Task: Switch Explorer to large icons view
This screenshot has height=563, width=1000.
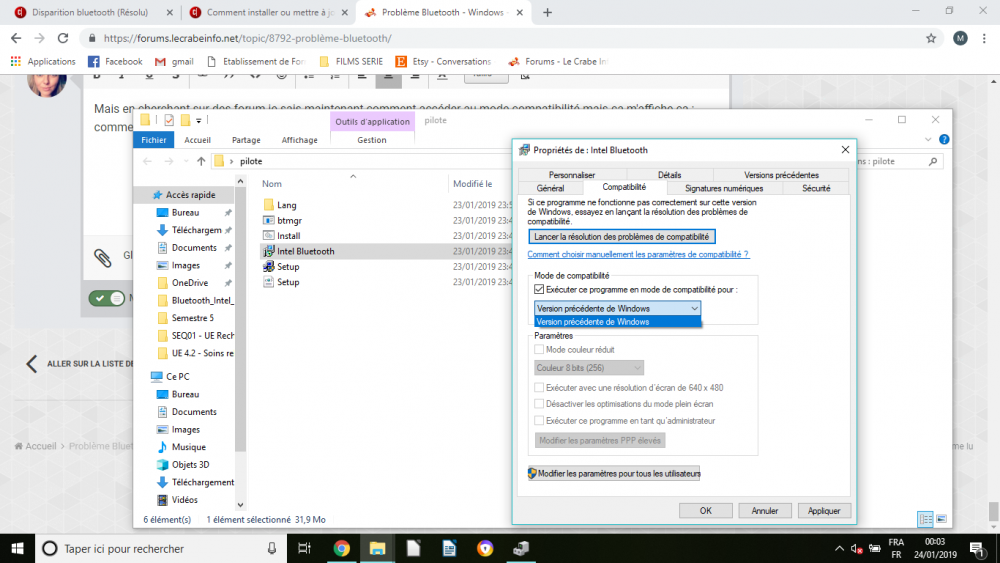Action: [941, 519]
